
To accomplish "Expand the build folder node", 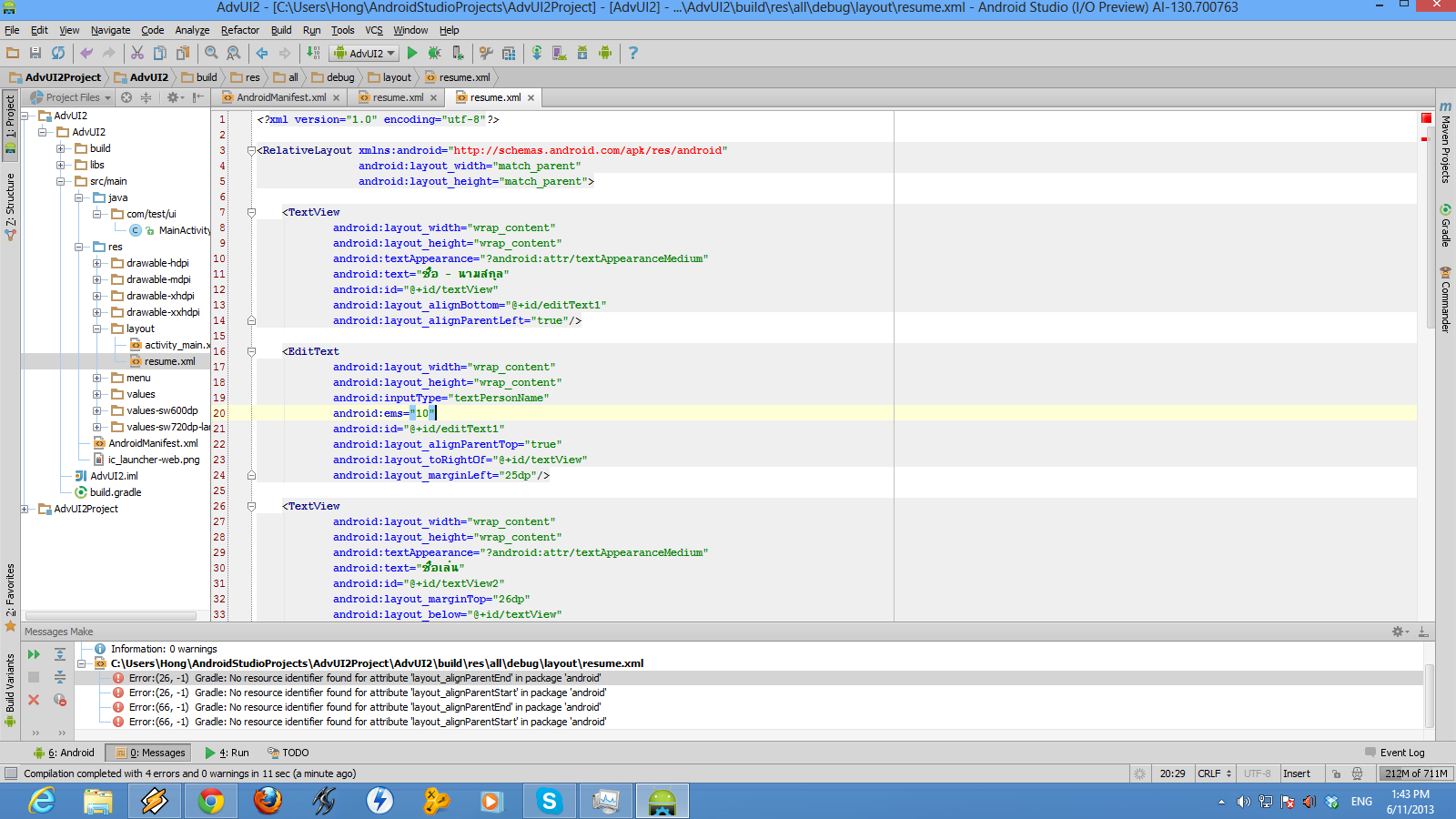I will [61, 148].
